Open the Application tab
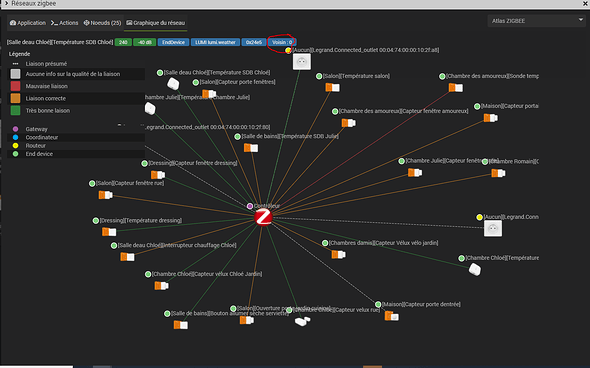 [27, 23]
